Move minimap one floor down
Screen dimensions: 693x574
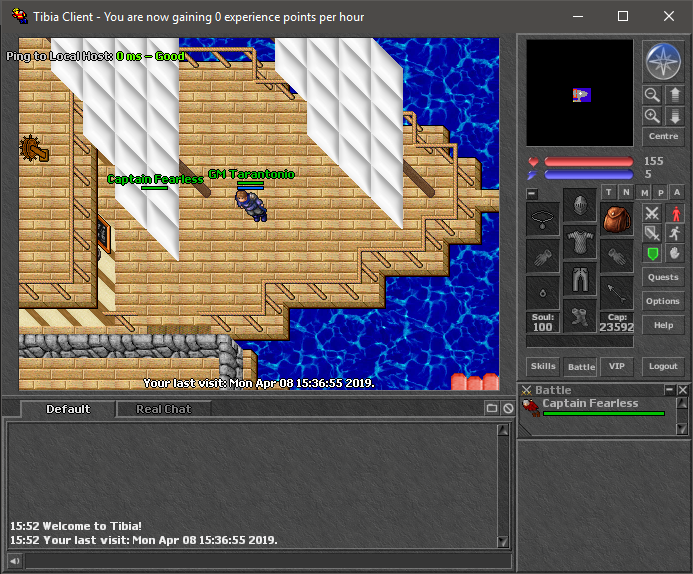click(x=674, y=116)
